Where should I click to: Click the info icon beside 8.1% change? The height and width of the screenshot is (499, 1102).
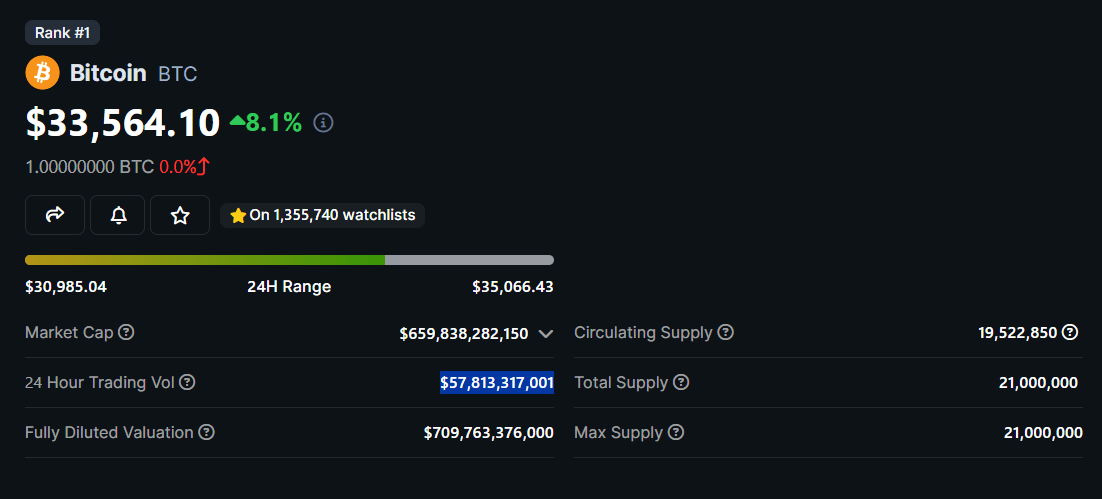[323, 123]
